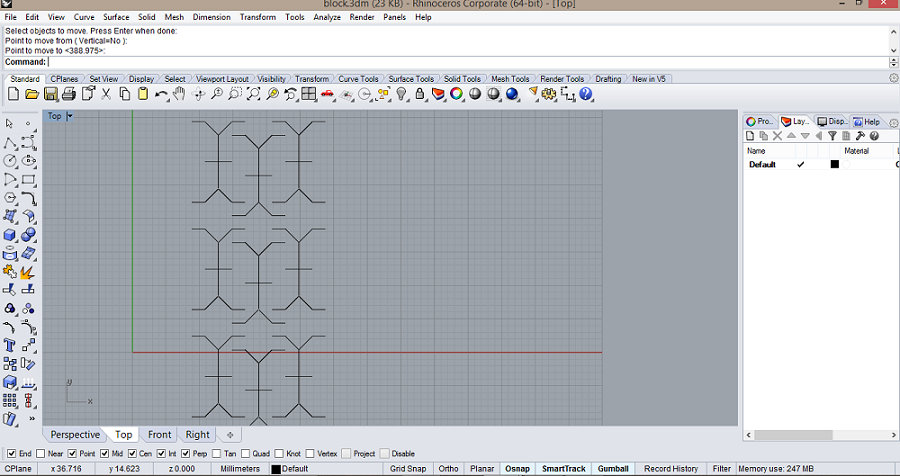This screenshot has height=476, width=900.
Task: Toggle the Quad osnap checkbox
Action: (246, 454)
